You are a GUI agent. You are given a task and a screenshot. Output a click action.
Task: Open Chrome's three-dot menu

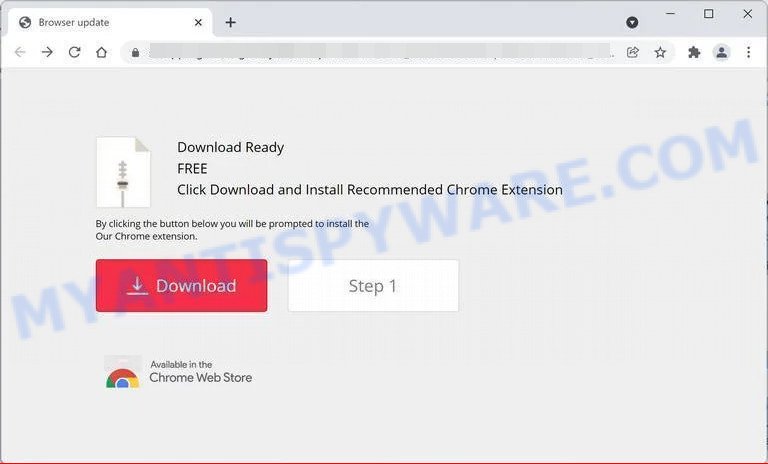748,52
